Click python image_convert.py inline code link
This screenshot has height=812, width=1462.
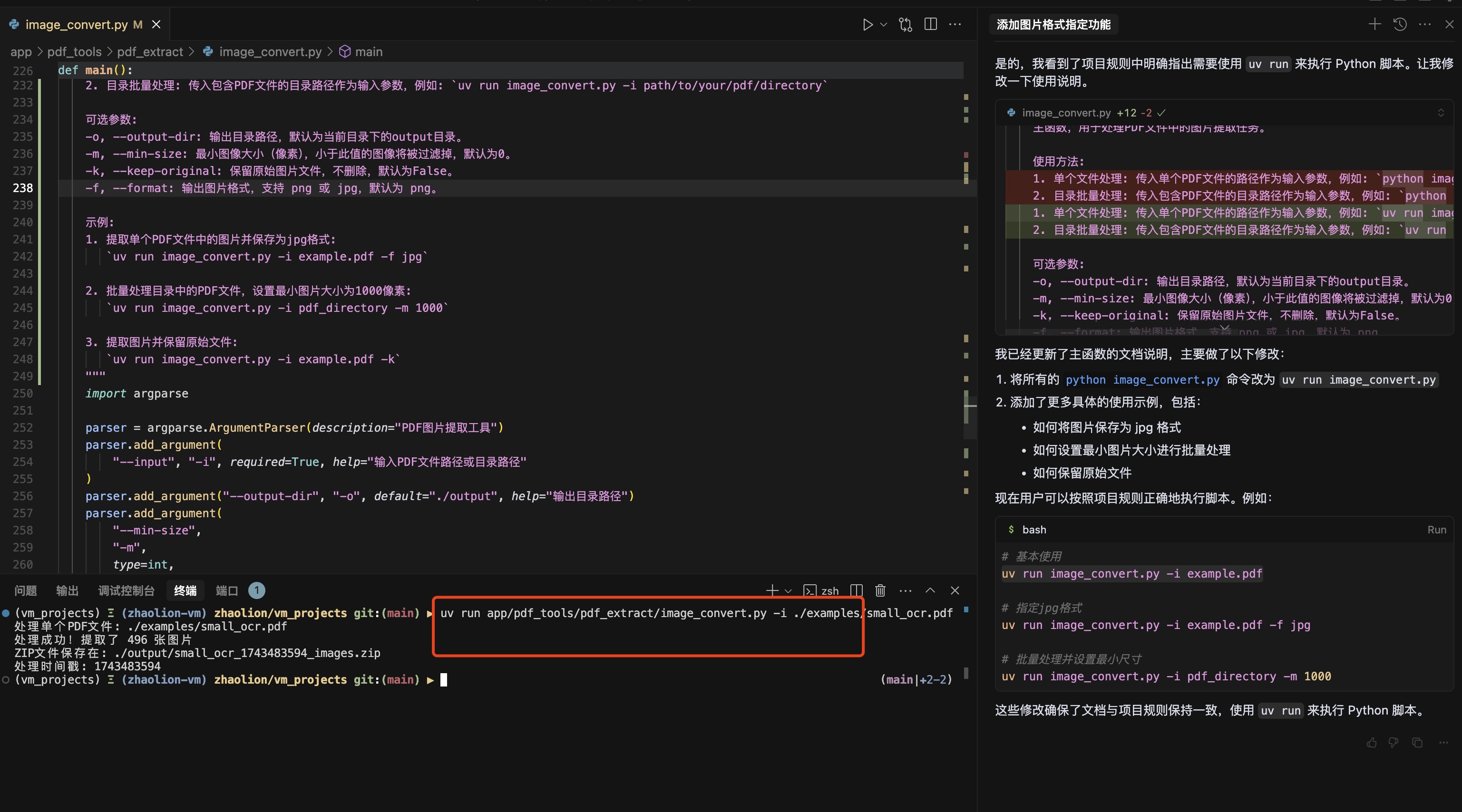pos(1142,379)
